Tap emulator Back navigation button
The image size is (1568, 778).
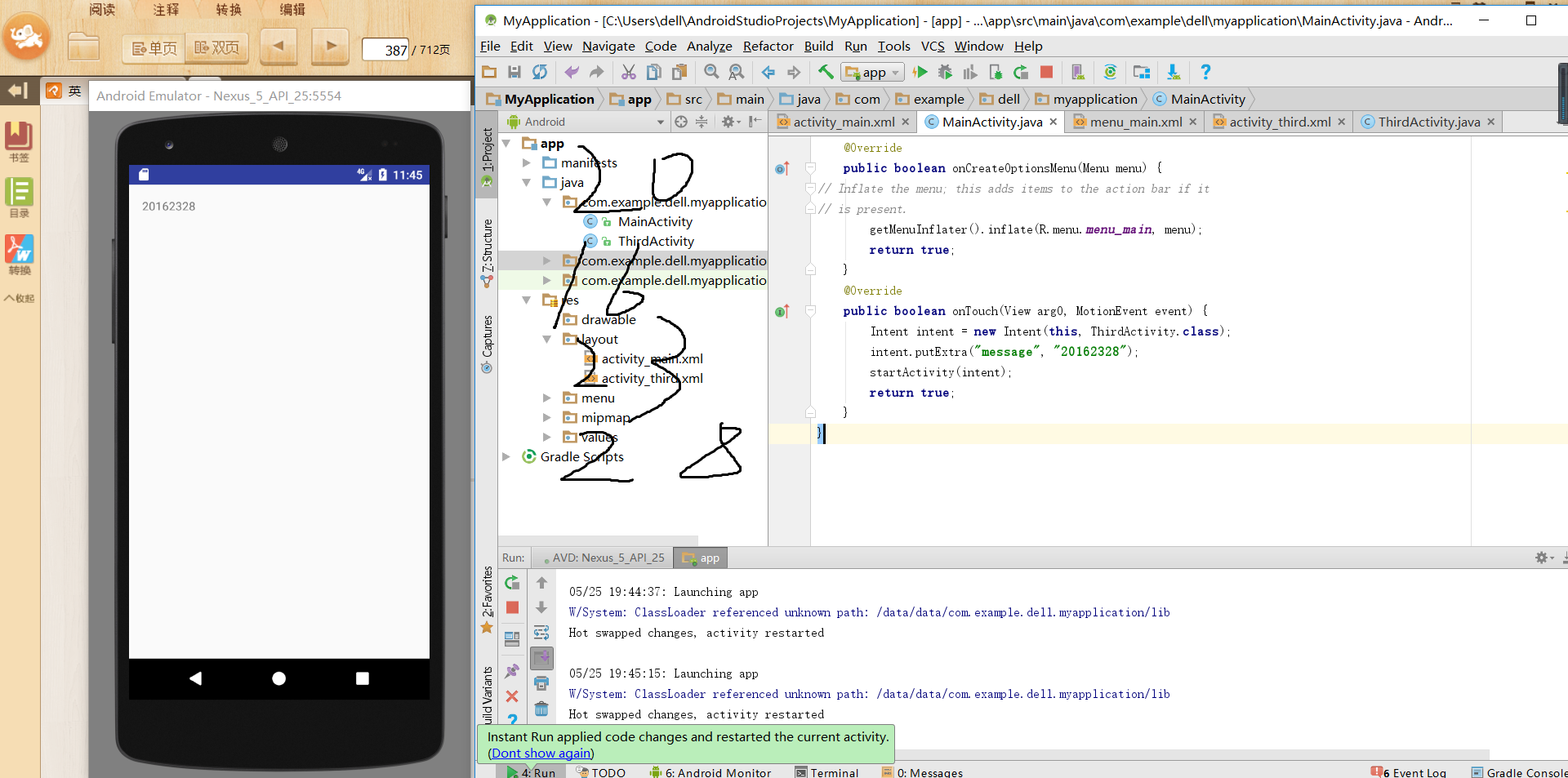tap(195, 678)
